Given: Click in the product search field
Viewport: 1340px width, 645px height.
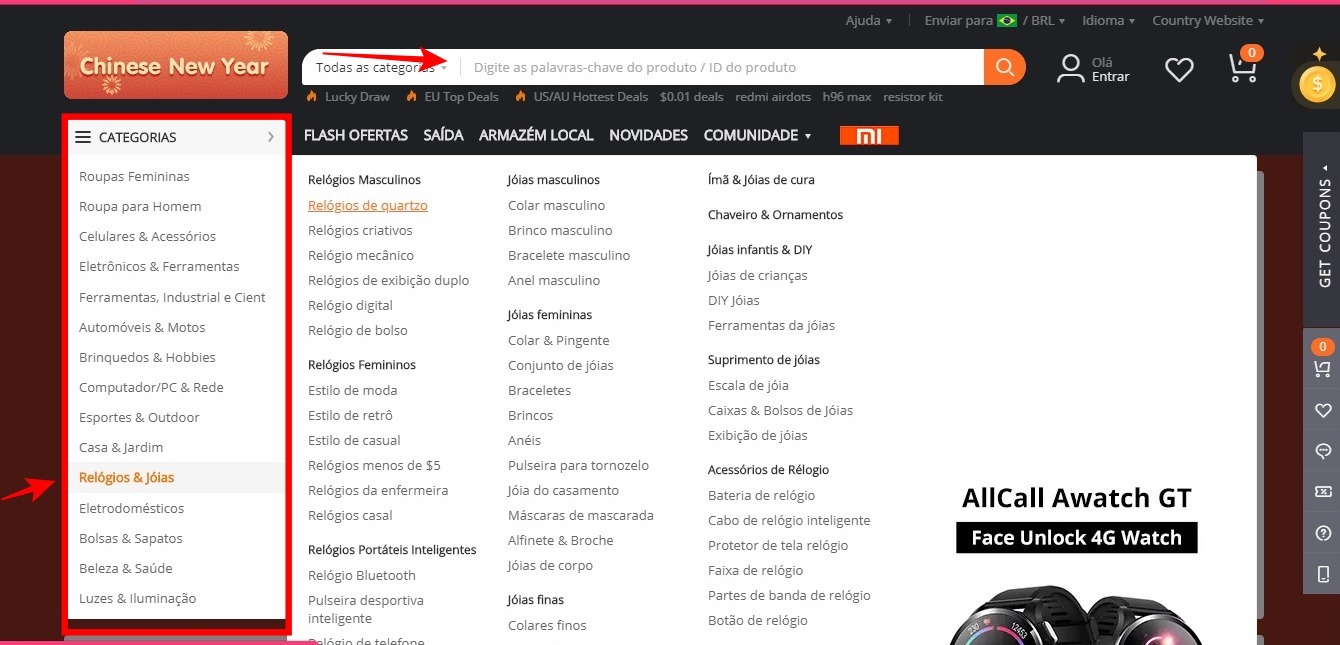Looking at the screenshot, I should (x=722, y=68).
